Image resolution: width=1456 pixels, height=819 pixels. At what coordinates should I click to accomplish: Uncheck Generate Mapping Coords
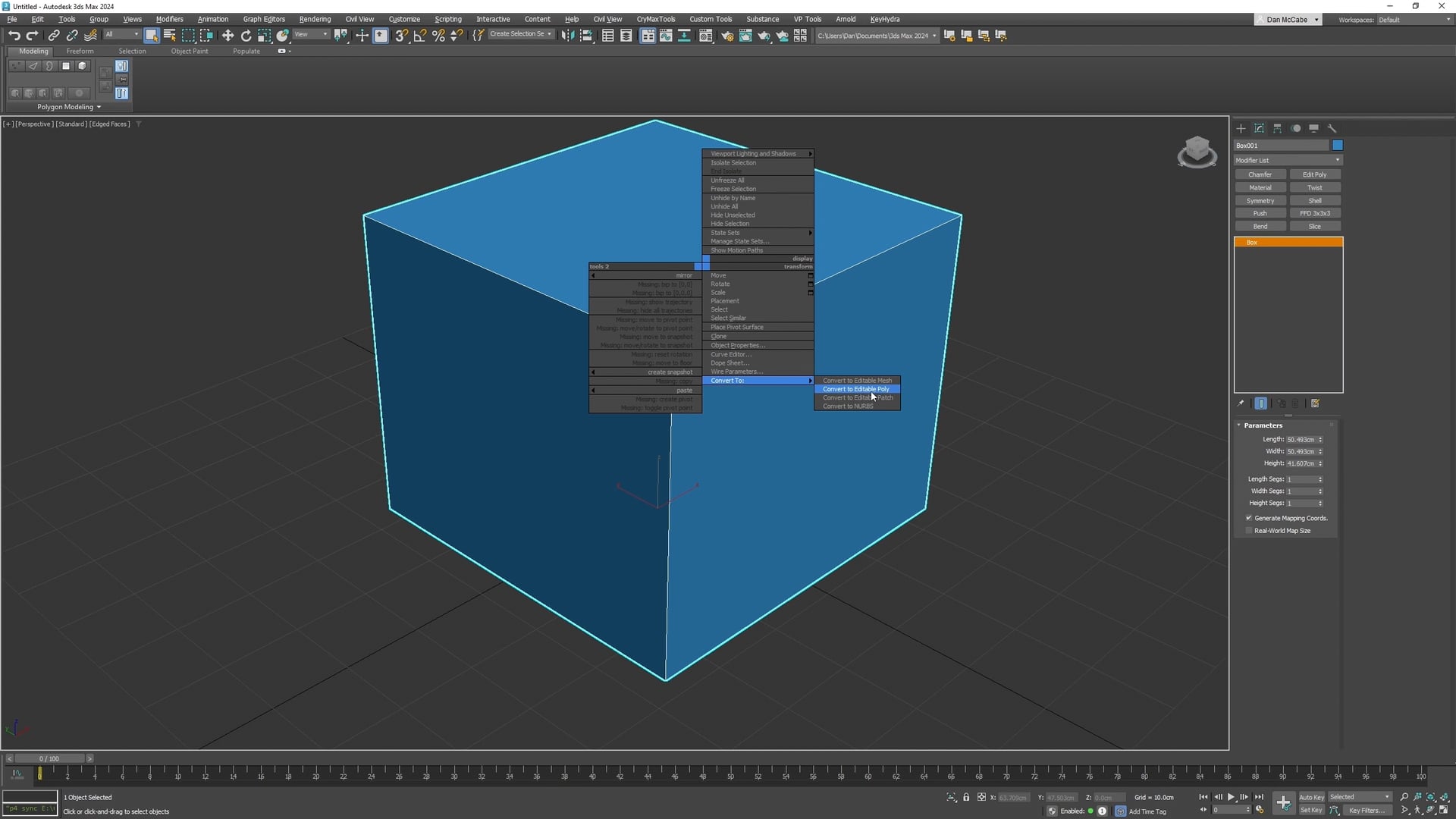pos(1249,518)
